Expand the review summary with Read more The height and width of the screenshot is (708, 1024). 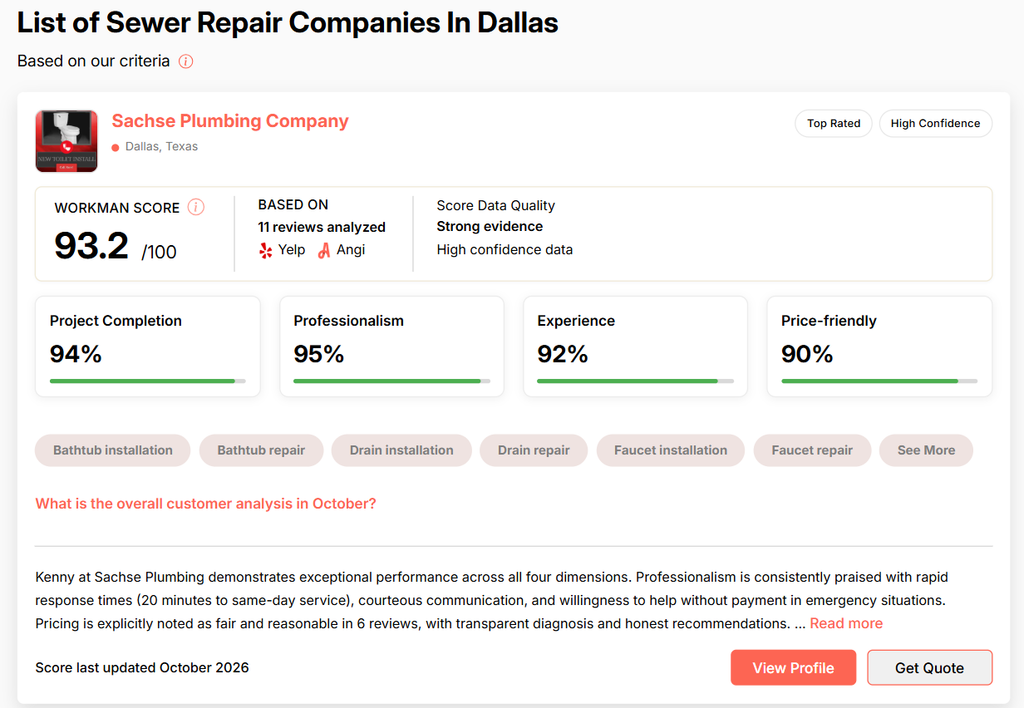click(x=846, y=624)
